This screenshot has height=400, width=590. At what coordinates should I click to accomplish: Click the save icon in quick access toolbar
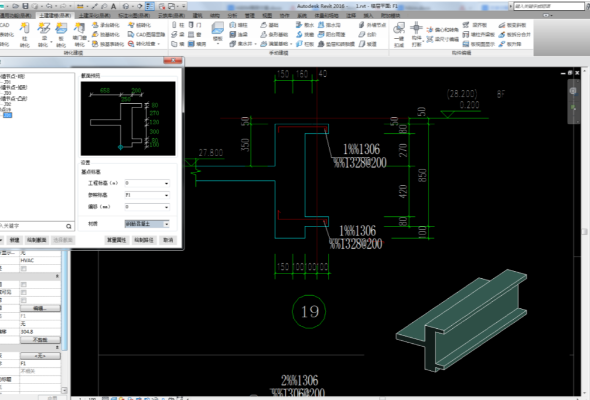pos(25,6)
